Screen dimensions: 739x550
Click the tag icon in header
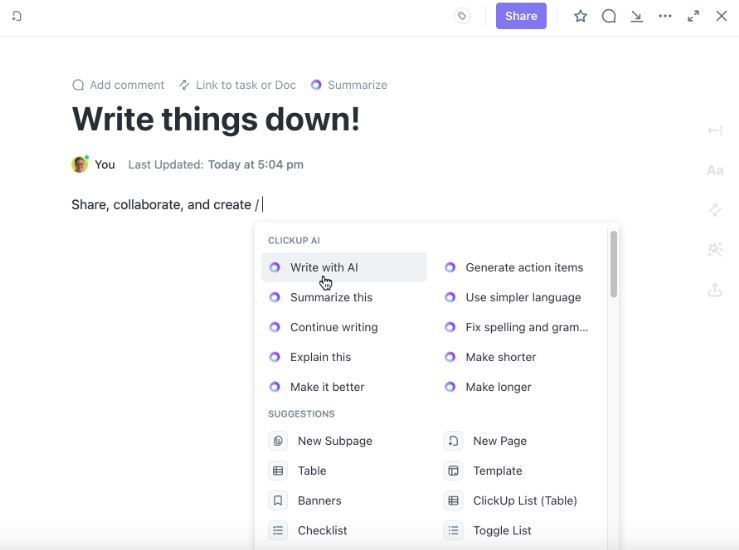[462, 16]
